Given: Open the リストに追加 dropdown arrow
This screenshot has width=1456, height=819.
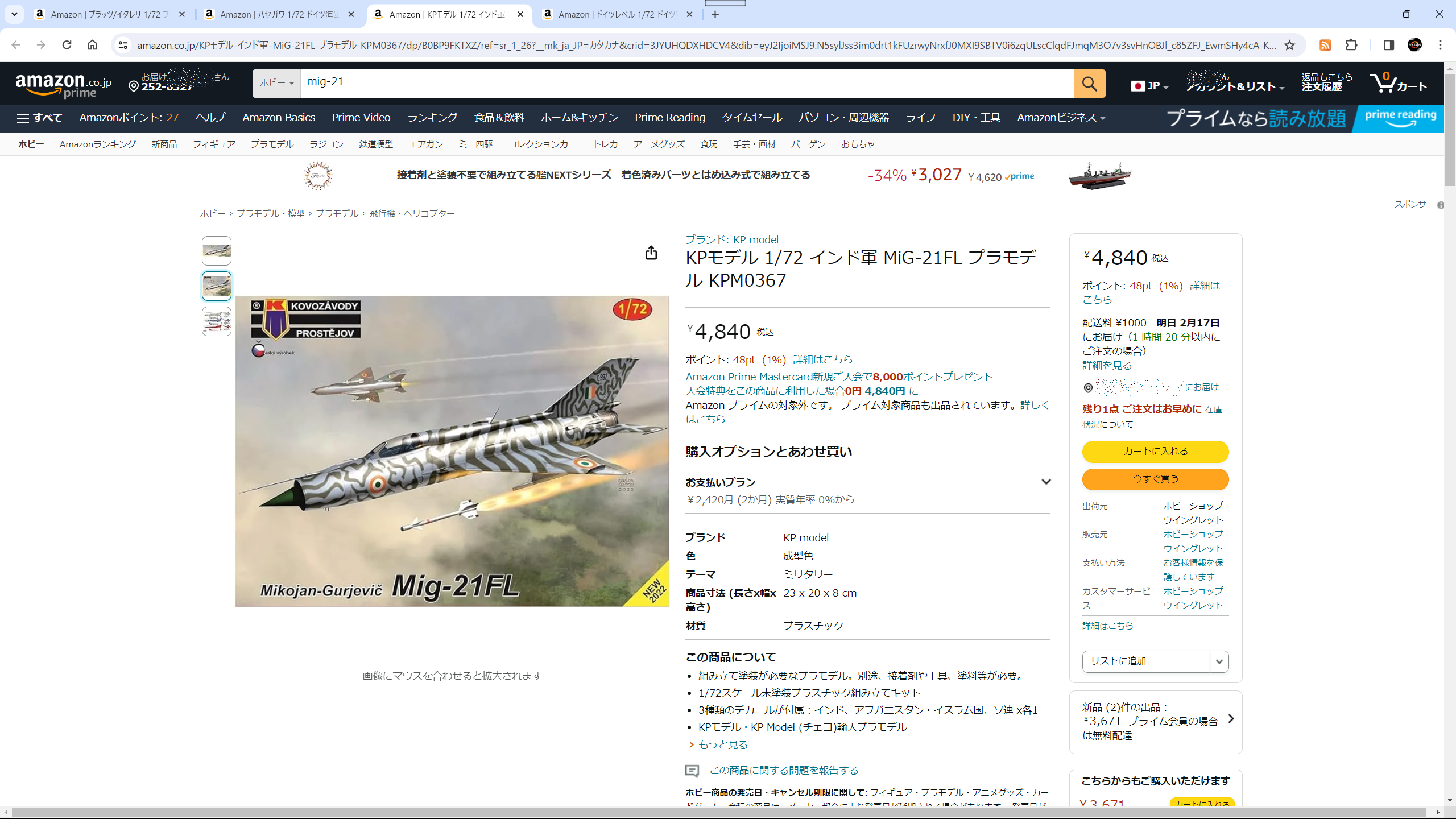Looking at the screenshot, I should click(1219, 661).
